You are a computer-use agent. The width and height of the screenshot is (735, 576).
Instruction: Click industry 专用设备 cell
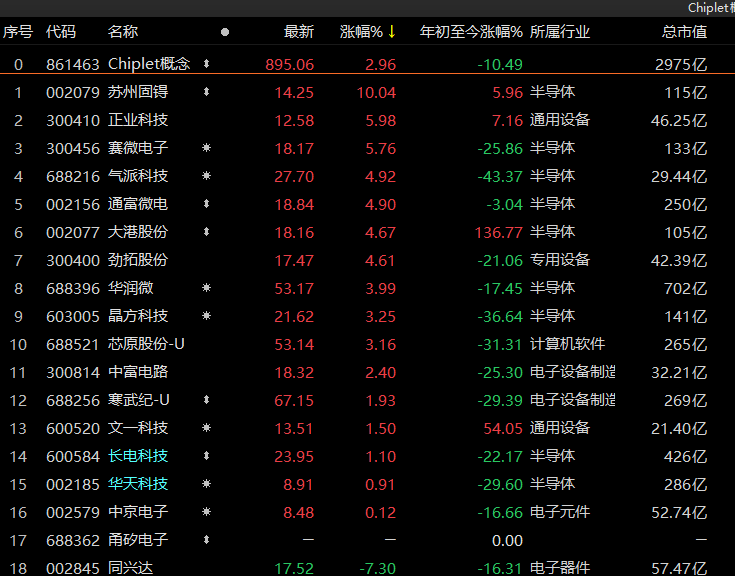click(x=560, y=260)
